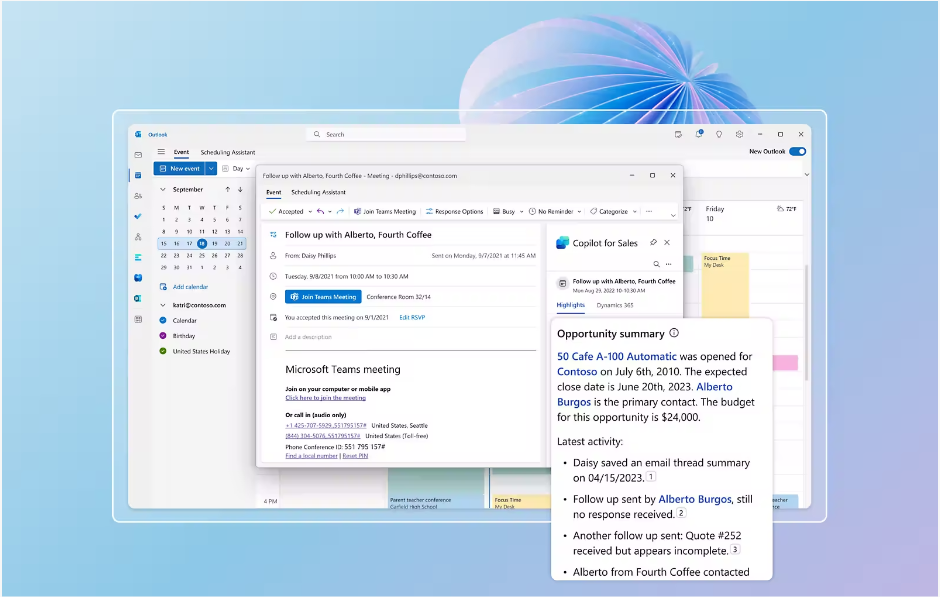Click the undo reply arrow in the meeting toolbar
Viewport: 940px width, 597px height.
click(x=321, y=212)
